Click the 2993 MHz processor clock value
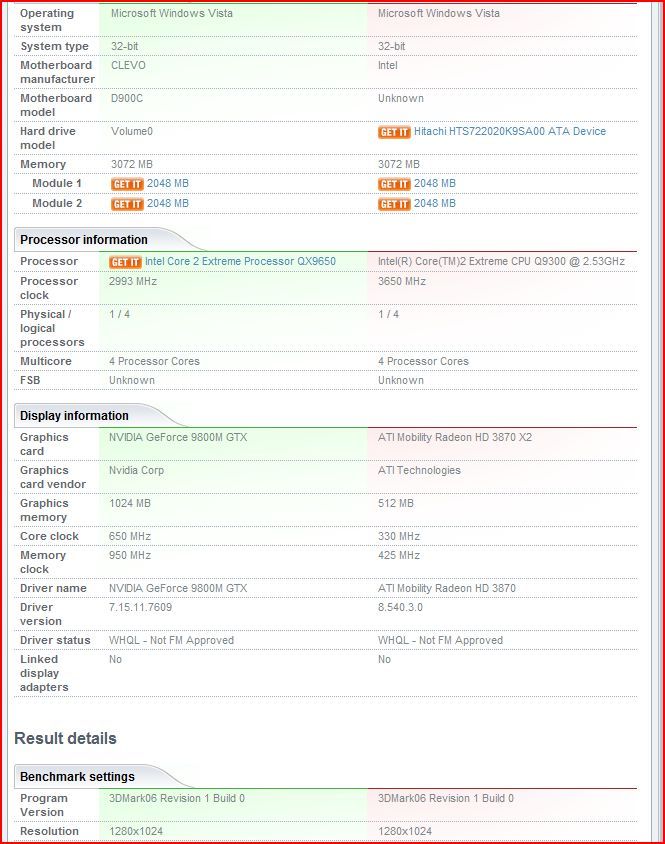The image size is (665, 844). 132,281
